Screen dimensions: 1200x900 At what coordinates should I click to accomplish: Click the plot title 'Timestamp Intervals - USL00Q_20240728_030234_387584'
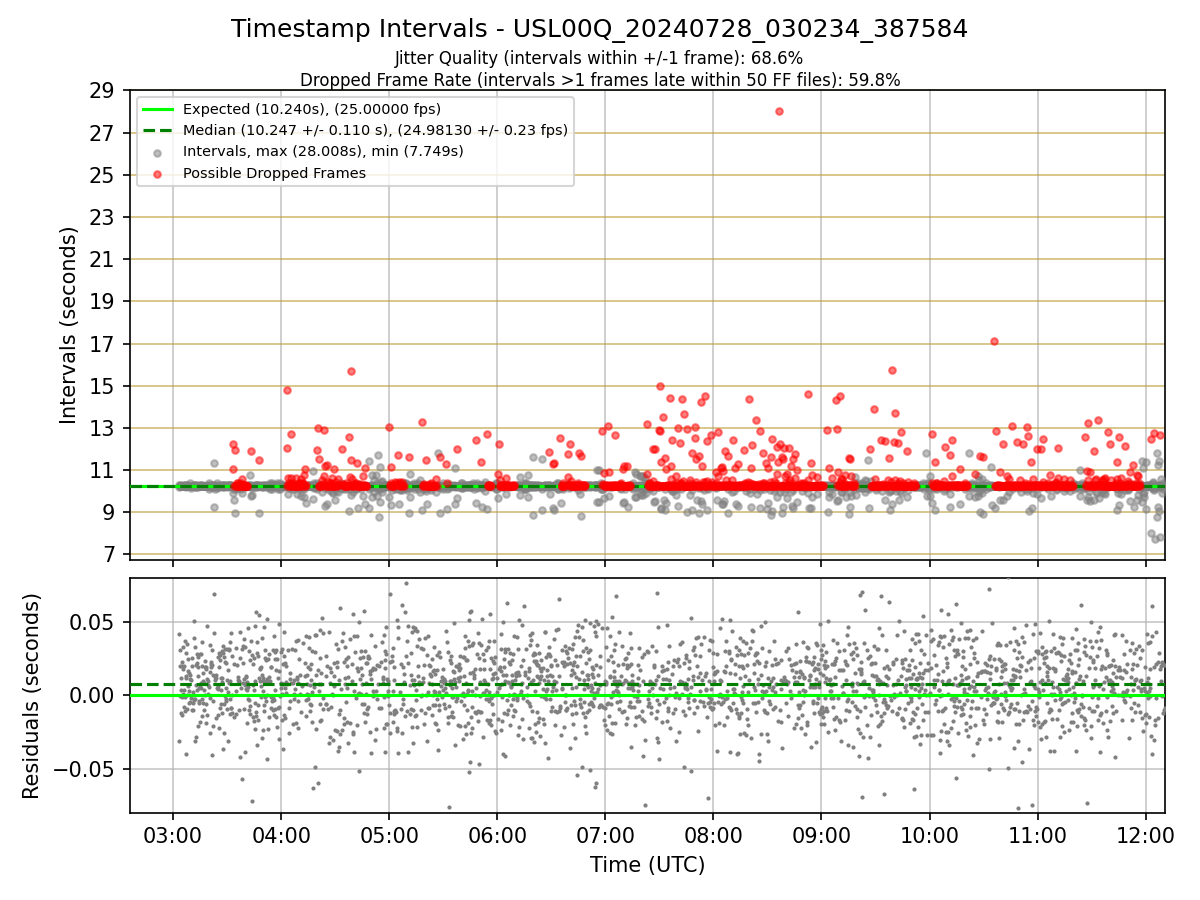click(x=599, y=29)
